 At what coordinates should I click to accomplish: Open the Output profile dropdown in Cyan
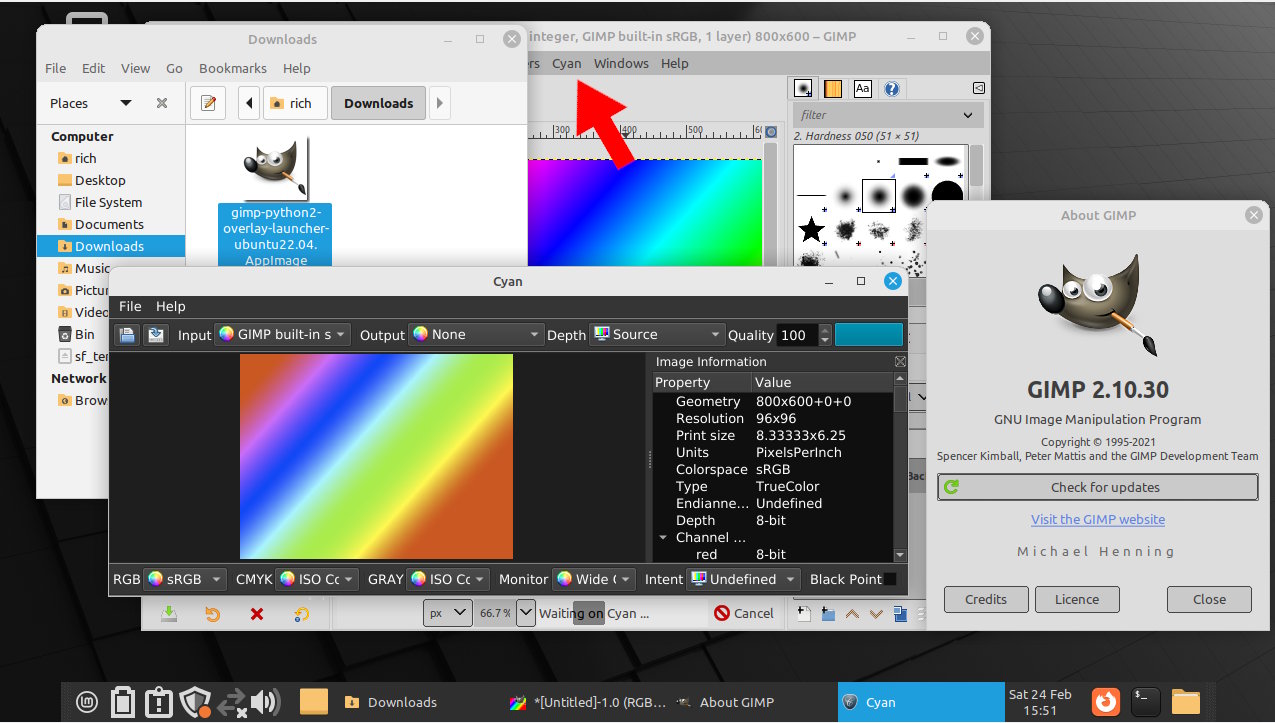[x=476, y=335]
